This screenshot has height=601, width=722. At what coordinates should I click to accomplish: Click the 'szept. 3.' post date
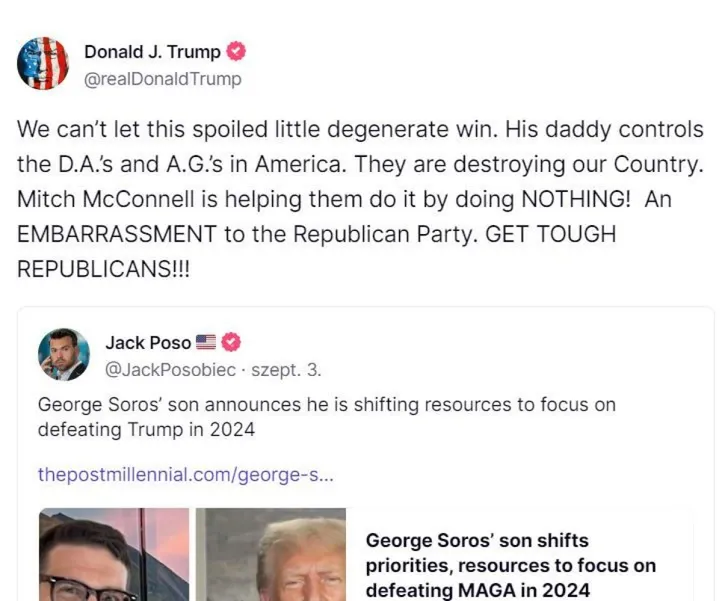(286, 370)
